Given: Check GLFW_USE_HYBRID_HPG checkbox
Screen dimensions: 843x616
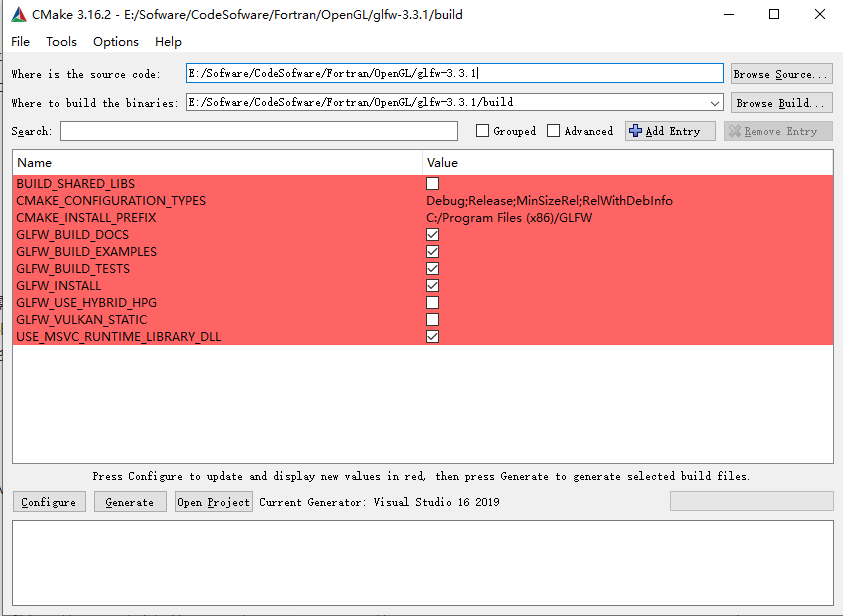Looking at the screenshot, I should 432,303.
